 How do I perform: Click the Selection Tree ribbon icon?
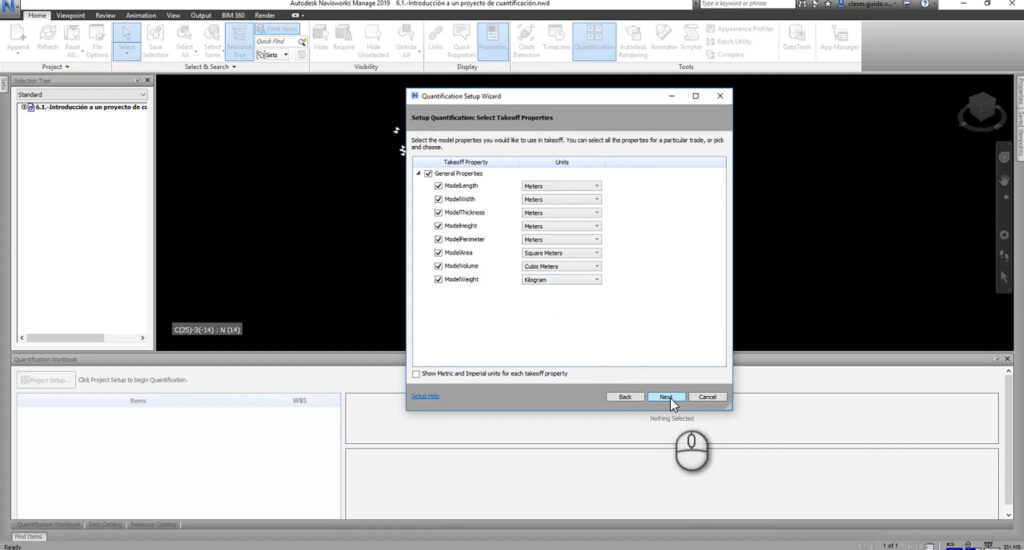(239, 41)
